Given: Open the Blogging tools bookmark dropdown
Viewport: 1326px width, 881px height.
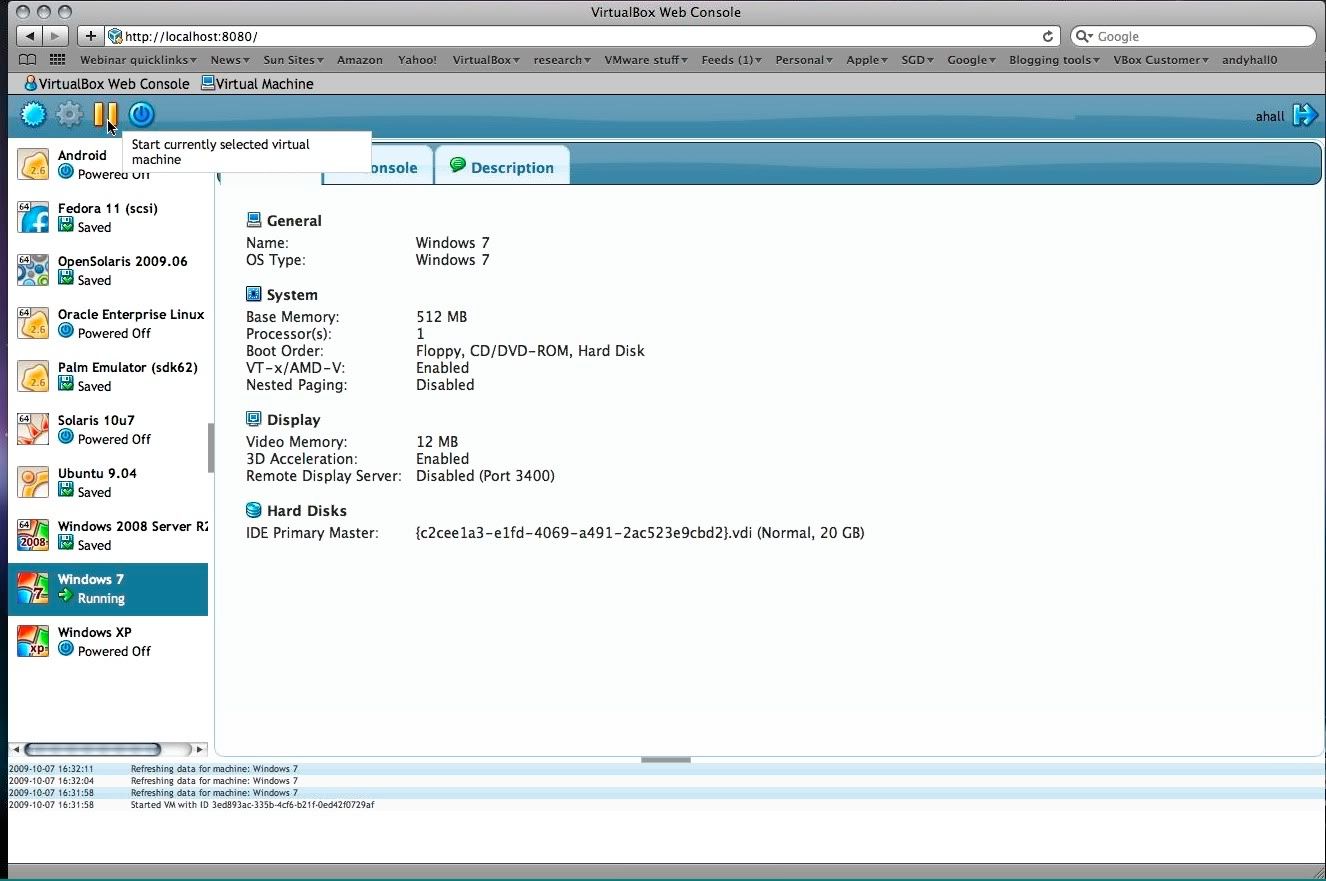Looking at the screenshot, I should 1054,60.
